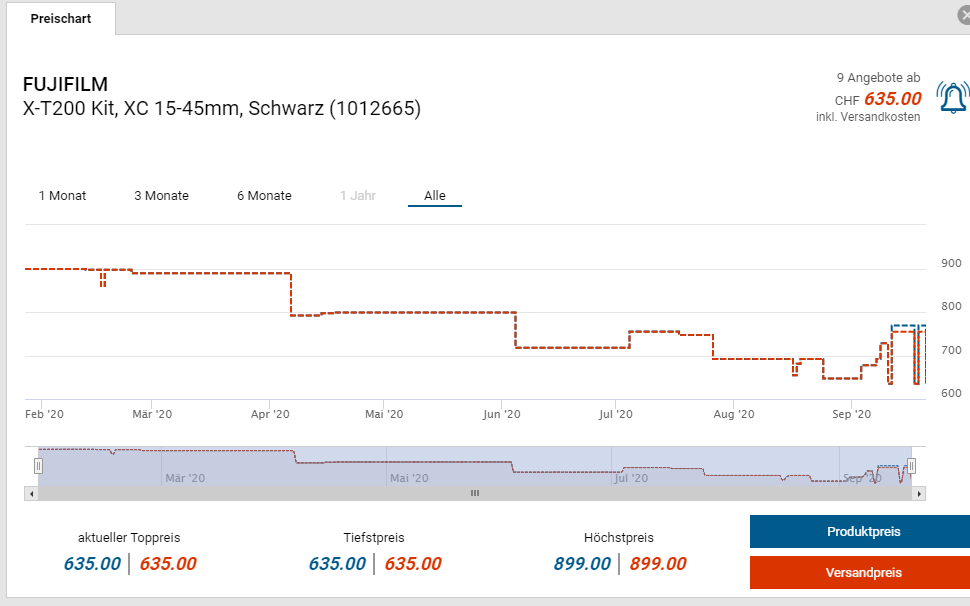Click the price drop near April '20
This screenshot has height=606, width=970.
point(290,295)
